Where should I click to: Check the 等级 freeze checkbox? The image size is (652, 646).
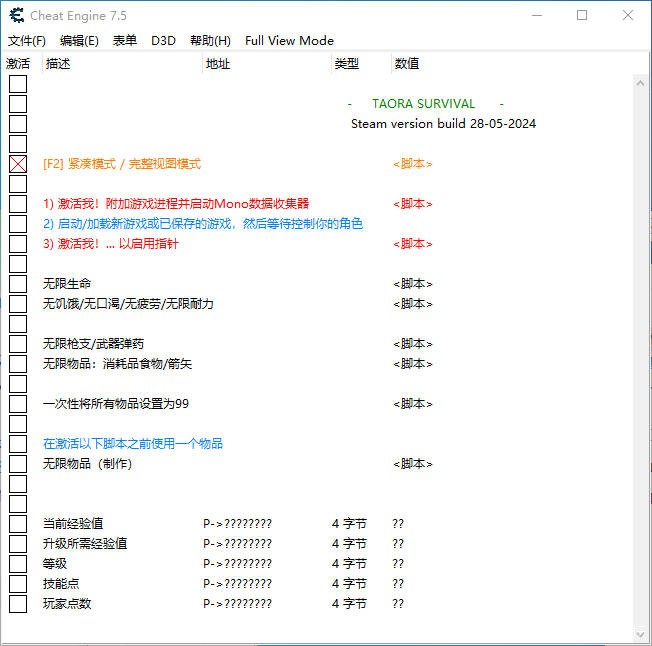(x=18, y=564)
